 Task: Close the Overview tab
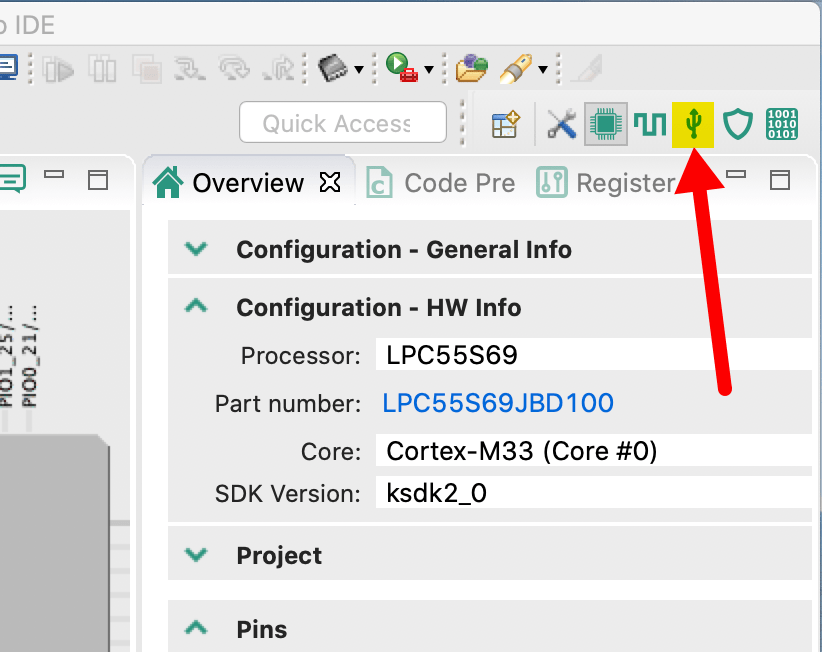(330, 183)
